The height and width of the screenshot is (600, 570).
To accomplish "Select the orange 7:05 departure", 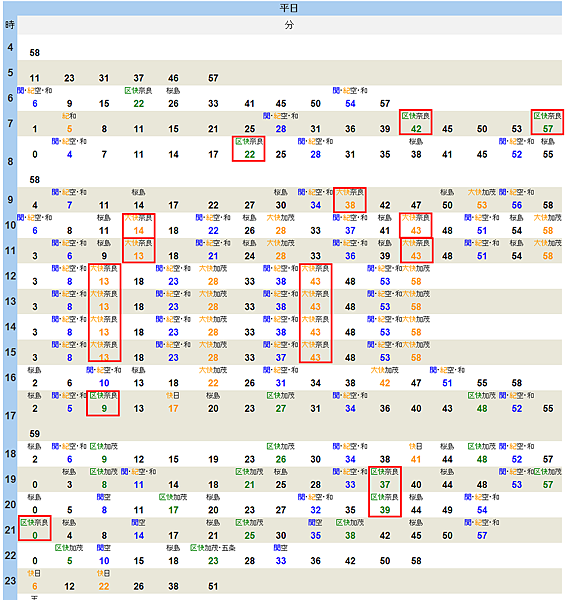I will coord(69,129).
